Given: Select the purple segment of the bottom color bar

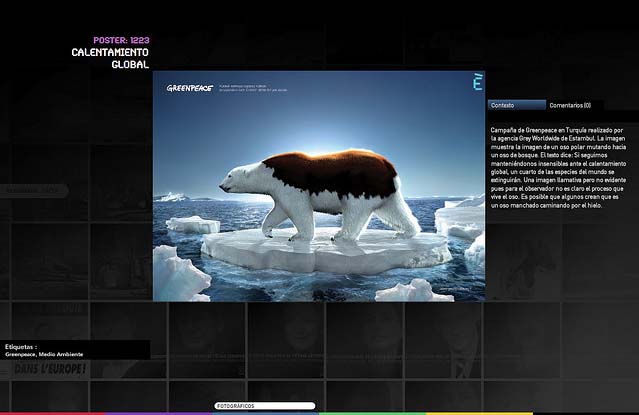Looking at the screenshot, I should [160, 412].
